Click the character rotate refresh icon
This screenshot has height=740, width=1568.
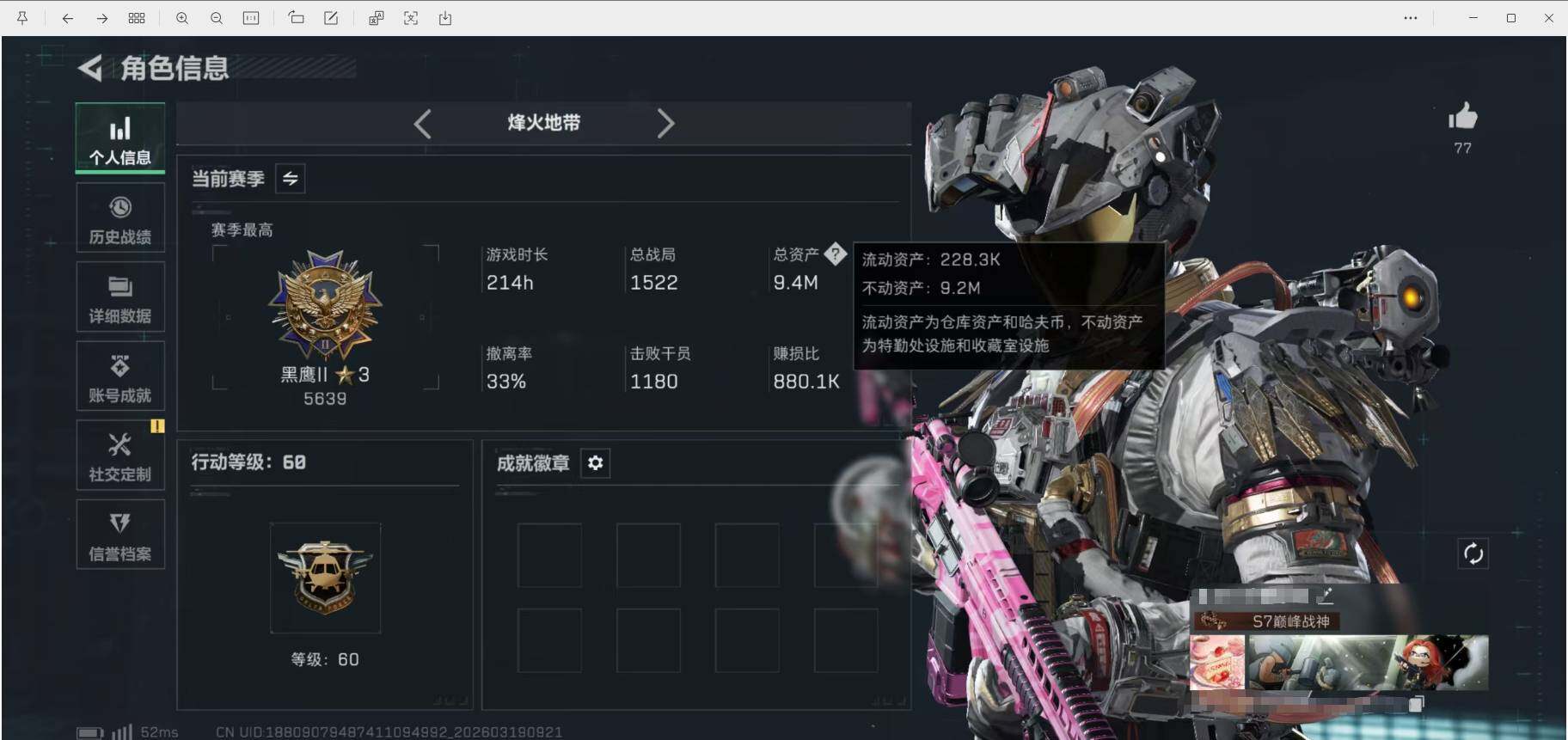[1473, 553]
